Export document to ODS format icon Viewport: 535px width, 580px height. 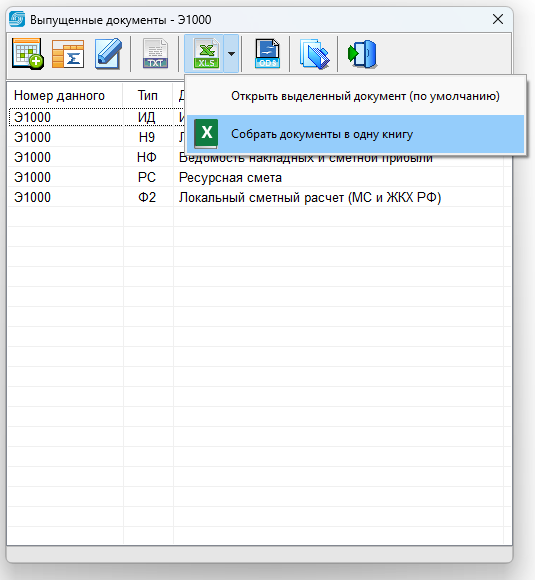[267, 54]
